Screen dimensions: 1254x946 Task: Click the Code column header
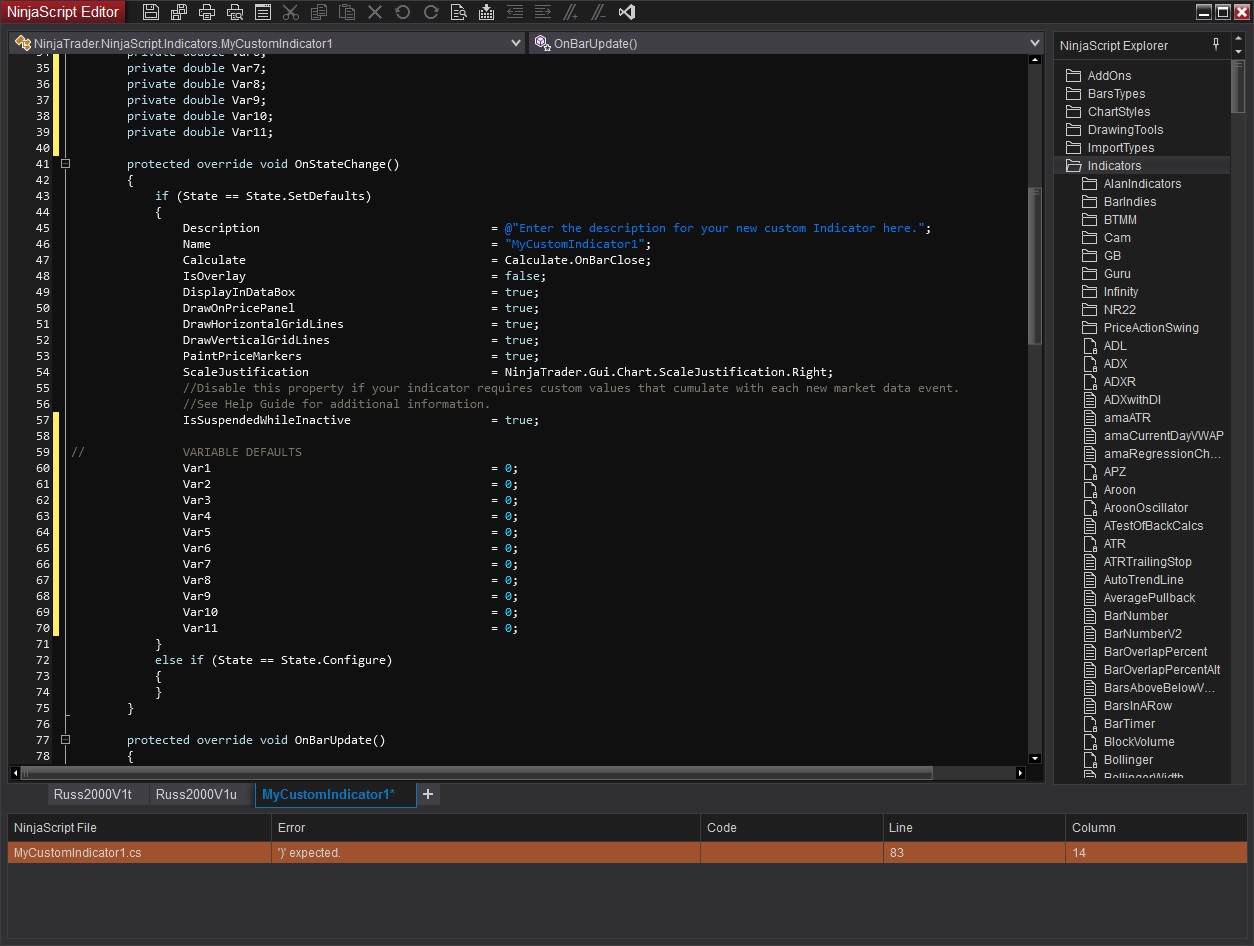coord(792,828)
